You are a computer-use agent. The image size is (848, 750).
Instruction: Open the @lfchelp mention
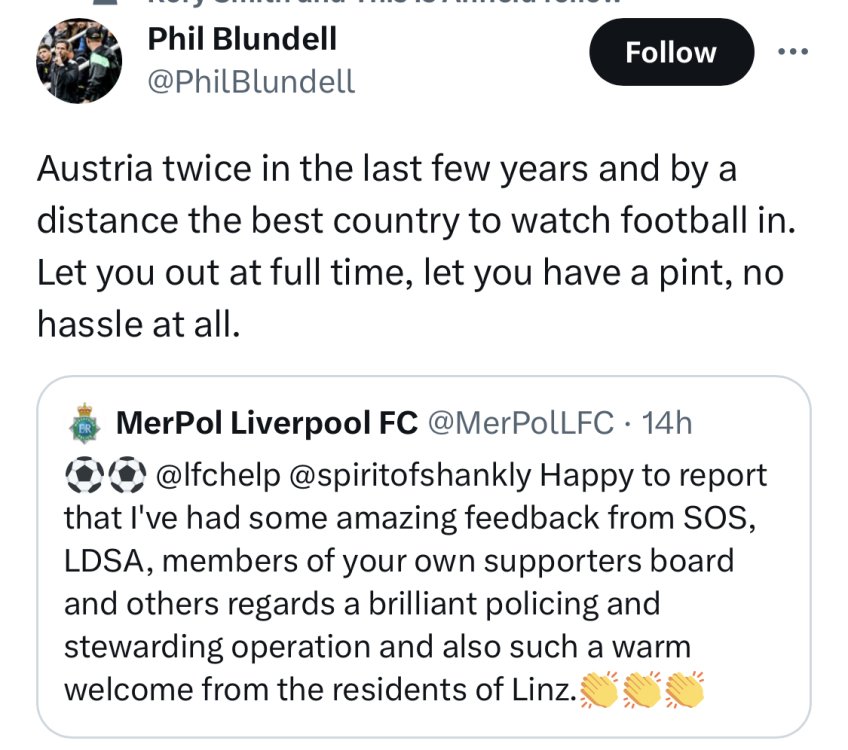[x=219, y=477]
